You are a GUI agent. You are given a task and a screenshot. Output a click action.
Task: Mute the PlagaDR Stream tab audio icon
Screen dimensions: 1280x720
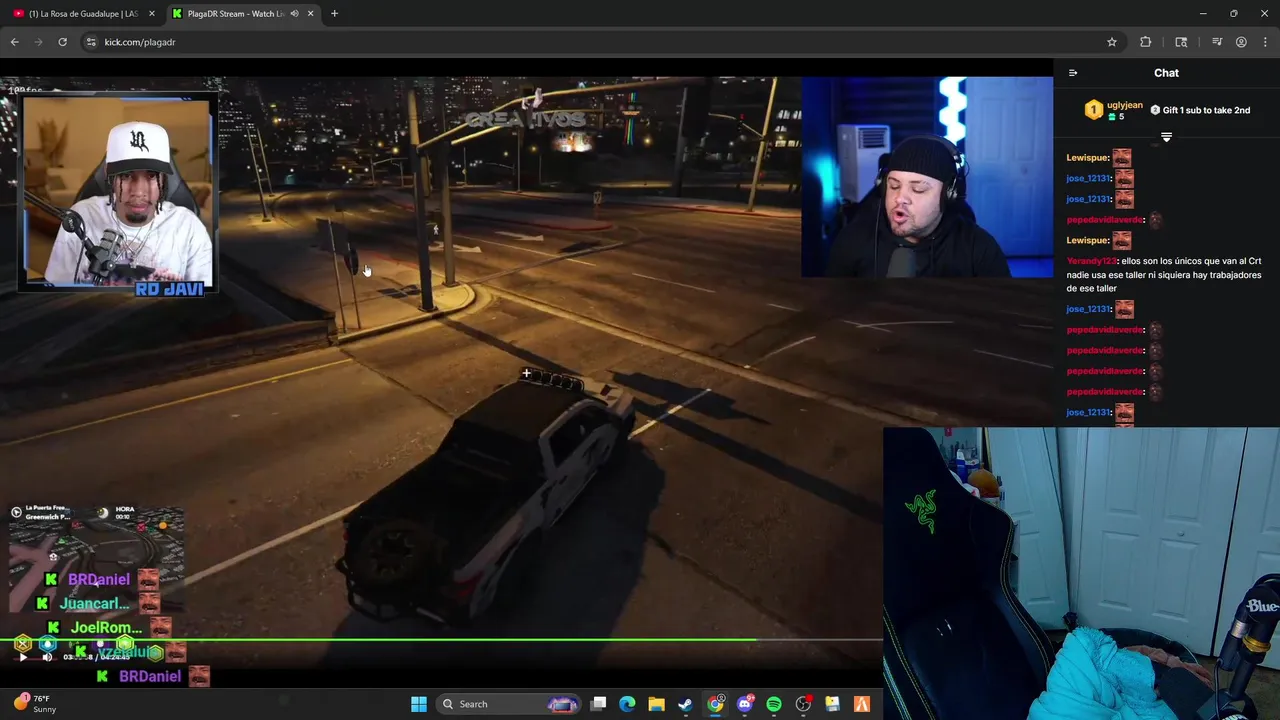294,14
